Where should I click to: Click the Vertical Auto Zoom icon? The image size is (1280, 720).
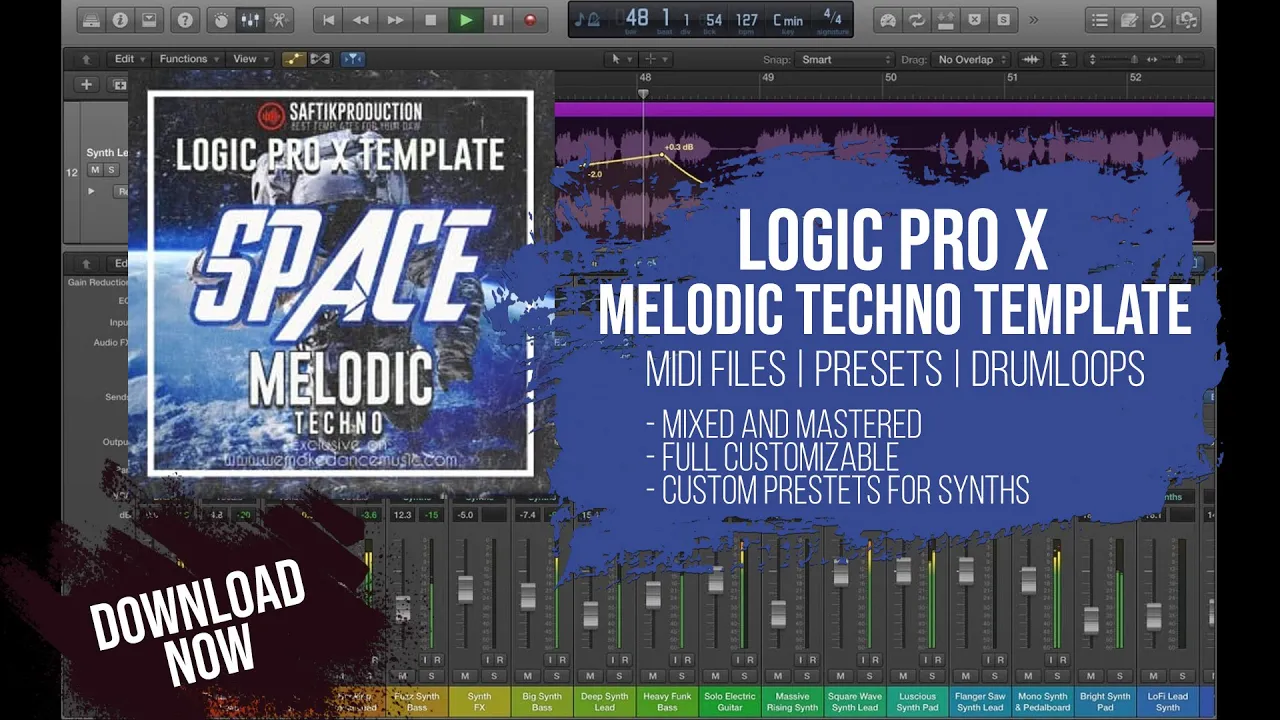click(x=1064, y=60)
